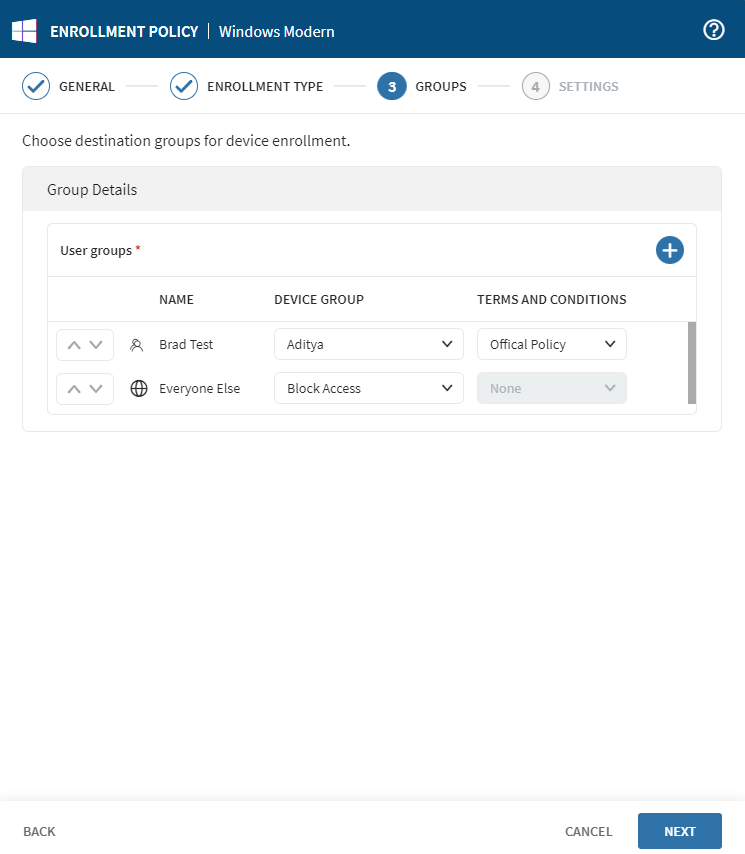Screen dimensions: 745x854
Task: Open the None terms and conditions dropdown
Action: coord(551,389)
